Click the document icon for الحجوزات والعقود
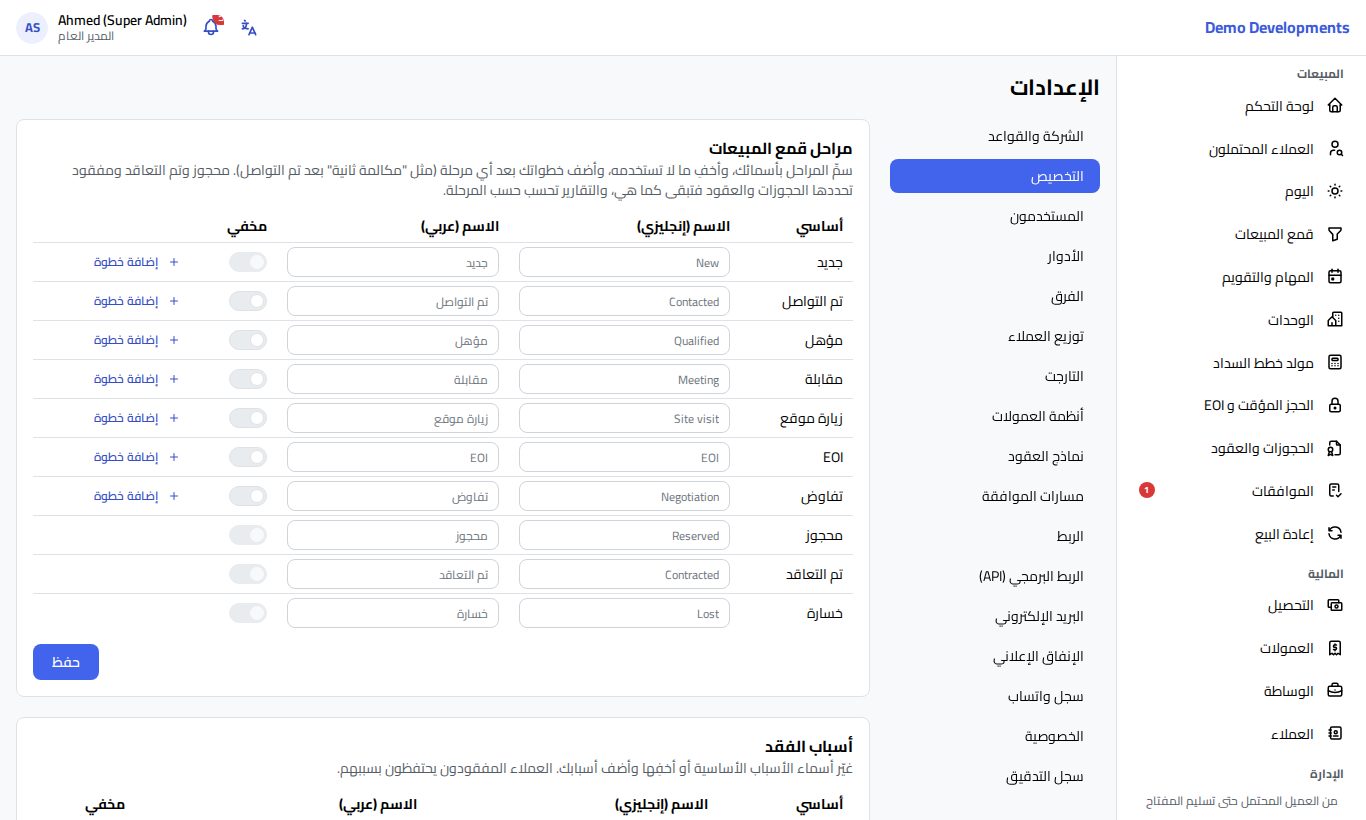This screenshot has width=1366, height=820. 1334,449
